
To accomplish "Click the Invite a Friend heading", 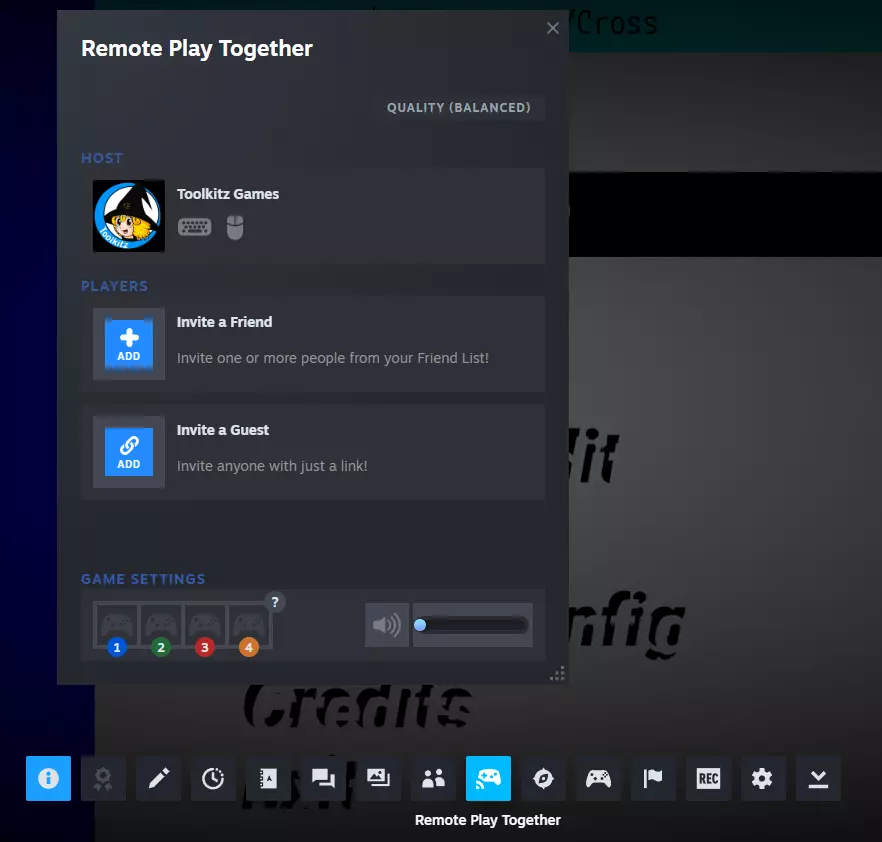I will coord(224,322).
